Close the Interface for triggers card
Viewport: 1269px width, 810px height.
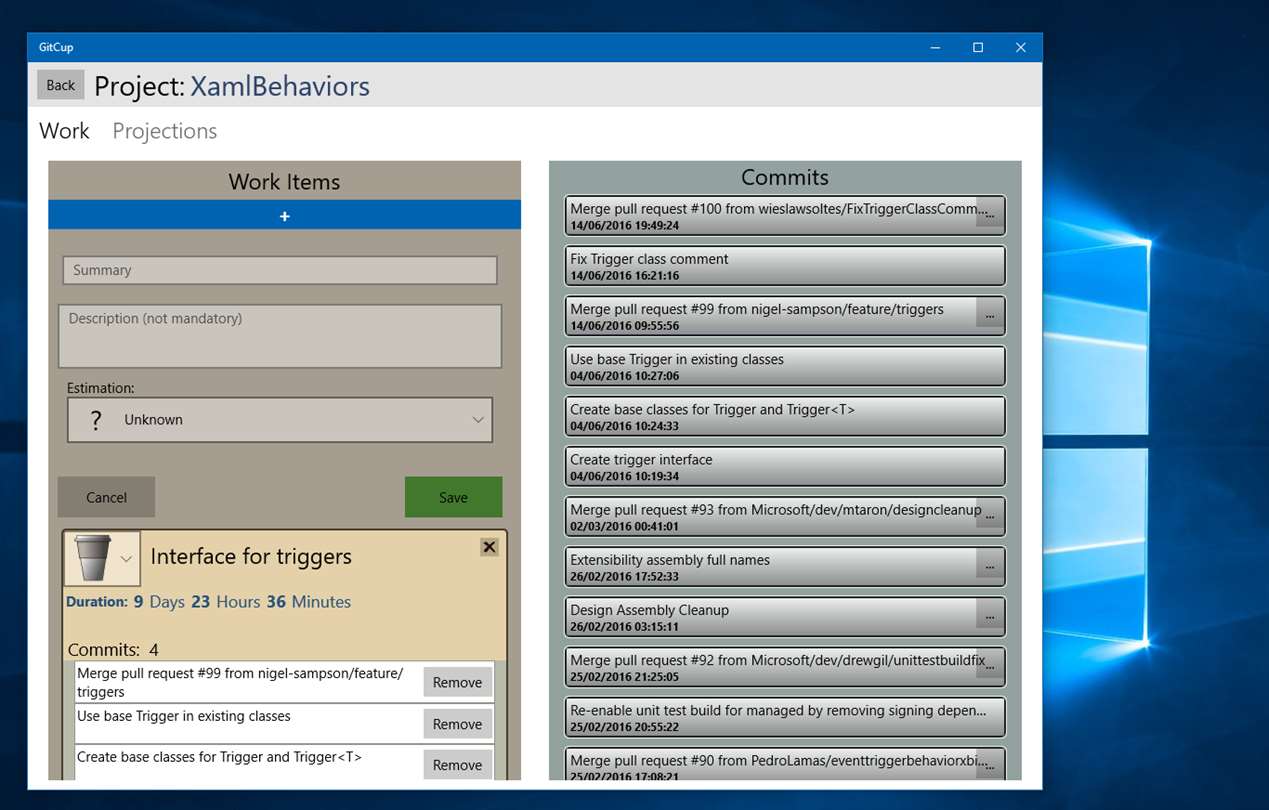coord(489,547)
